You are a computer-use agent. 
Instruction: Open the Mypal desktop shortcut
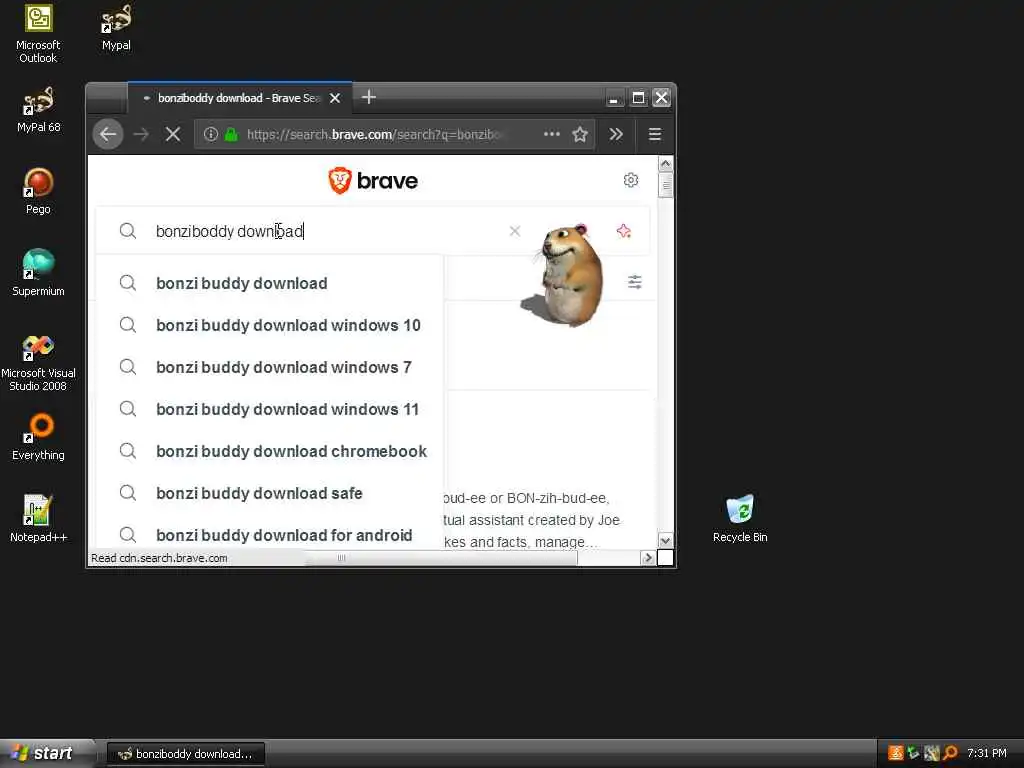[x=116, y=27]
